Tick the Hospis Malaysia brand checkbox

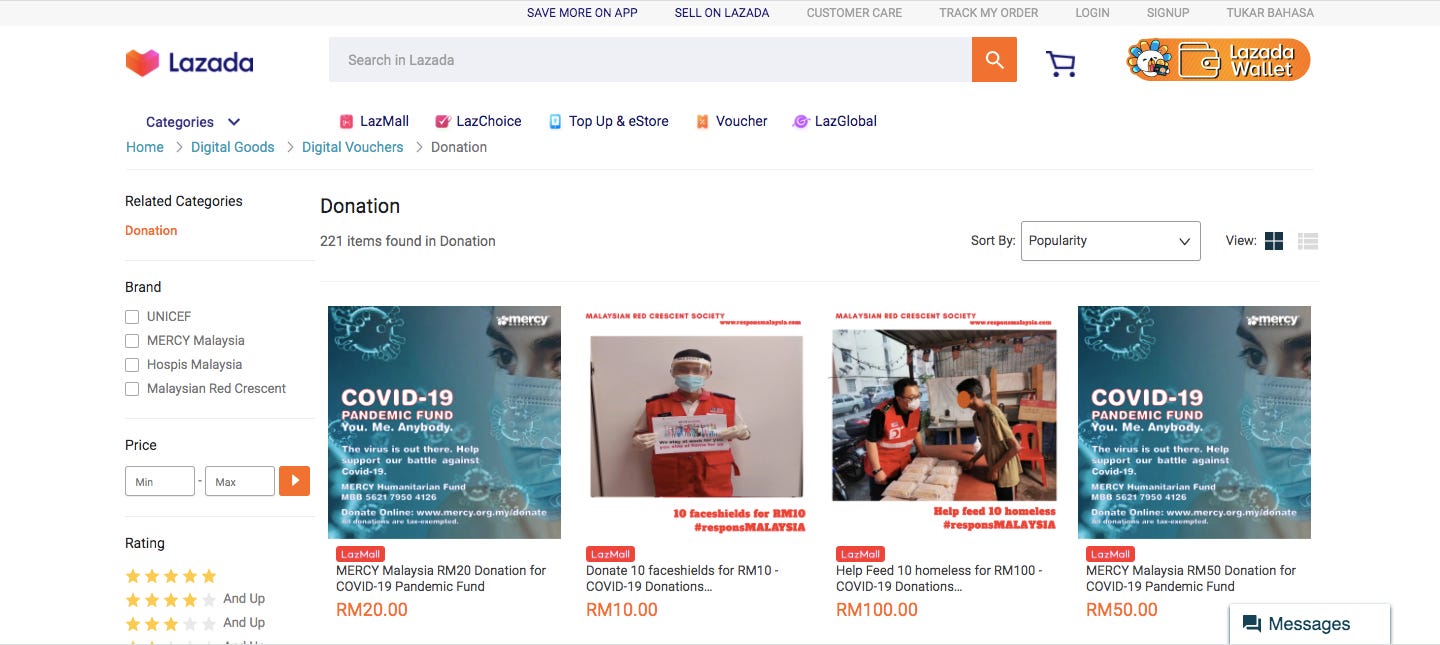pyautogui.click(x=132, y=365)
